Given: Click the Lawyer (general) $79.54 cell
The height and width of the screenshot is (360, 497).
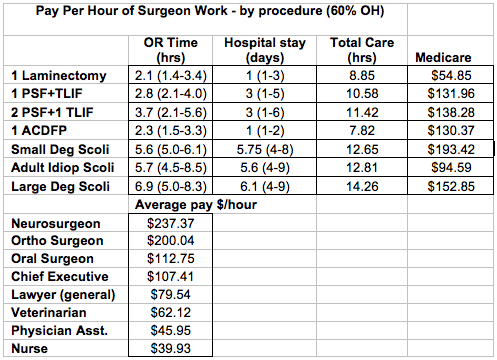Looking at the screenshot, I should pyautogui.click(x=170, y=295).
